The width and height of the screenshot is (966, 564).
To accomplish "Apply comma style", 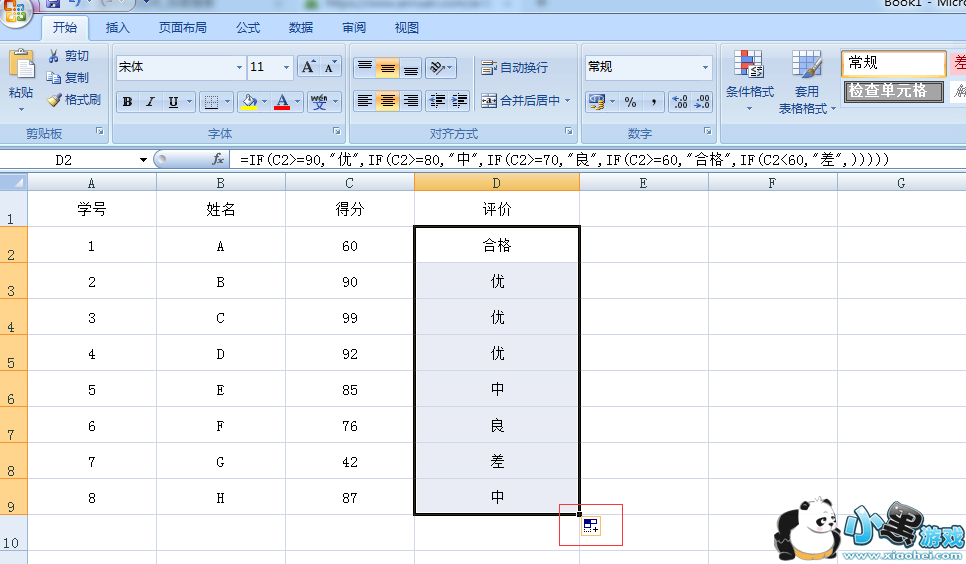I will point(653,102).
